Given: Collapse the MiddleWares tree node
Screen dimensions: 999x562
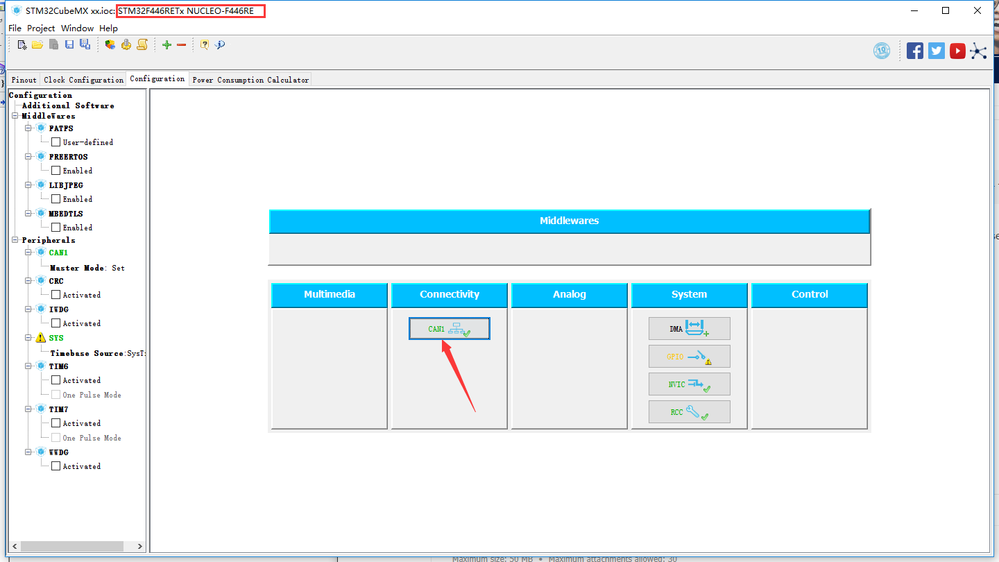Looking at the screenshot, I should (15, 116).
